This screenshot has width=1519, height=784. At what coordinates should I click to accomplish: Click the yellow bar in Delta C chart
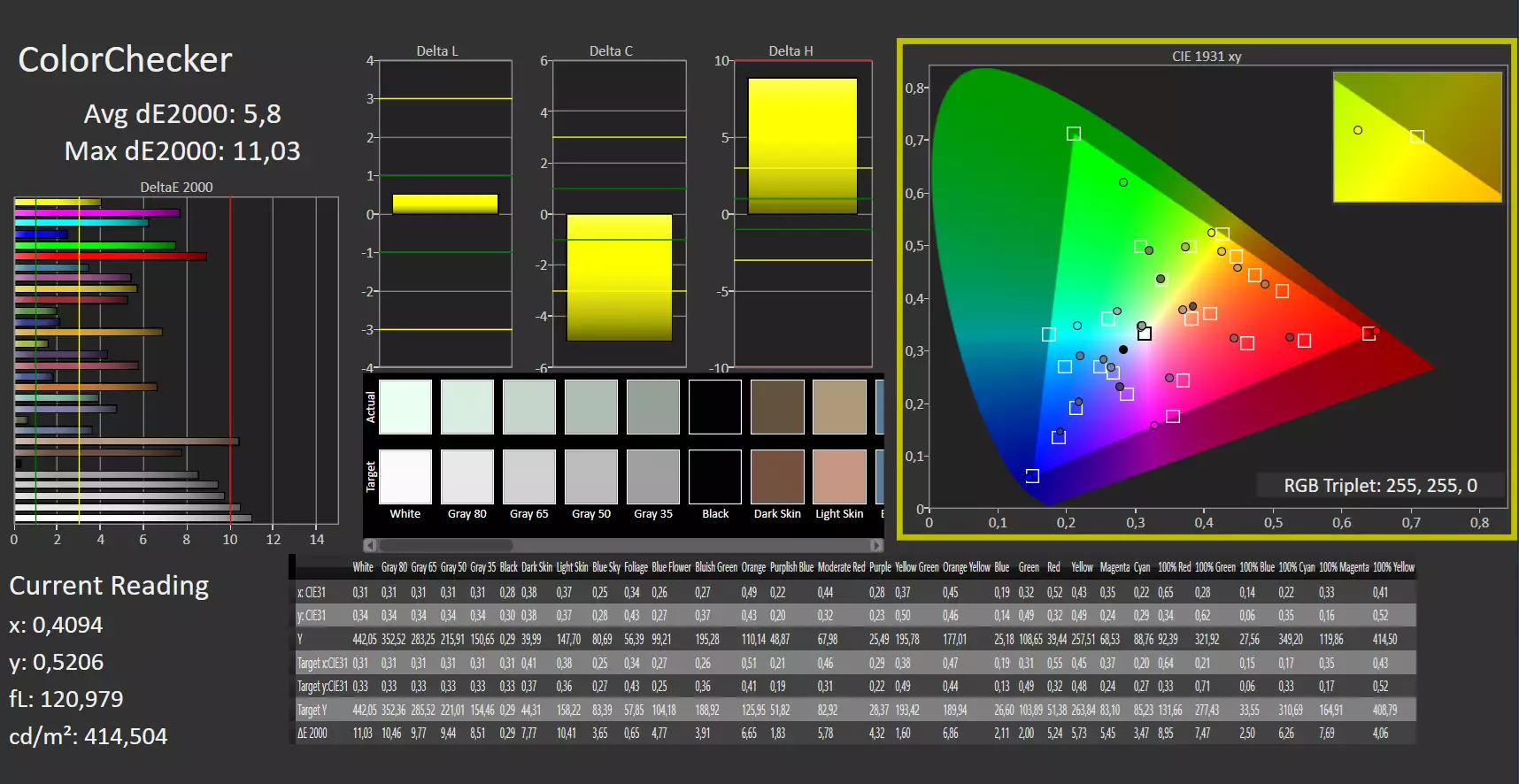[619, 278]
